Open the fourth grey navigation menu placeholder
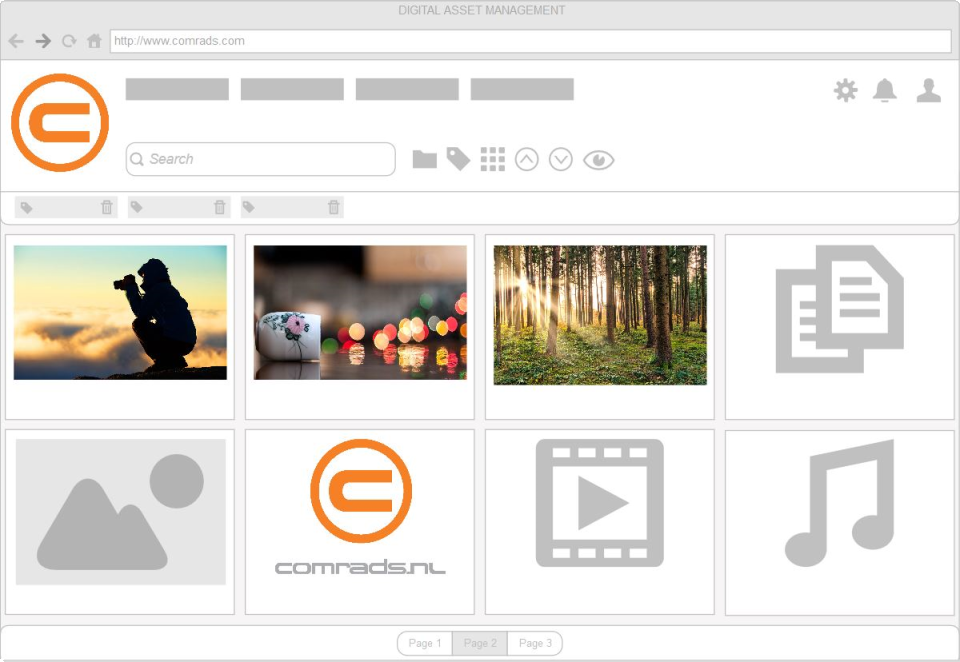The width and height of the screenshot is (960, 662). (522, 89)
